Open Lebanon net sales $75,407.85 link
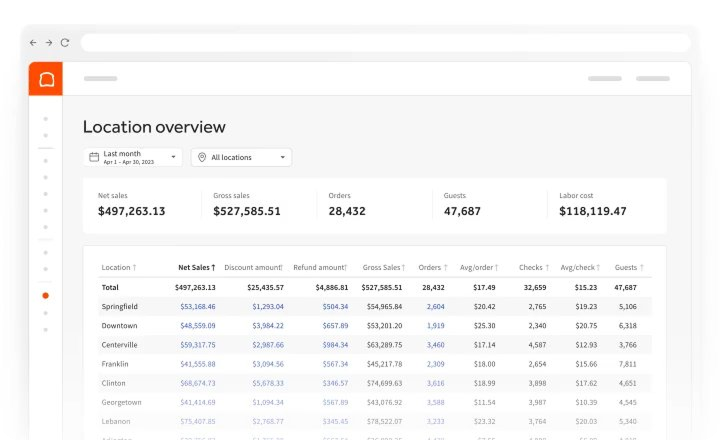 (x=197, y=422)
